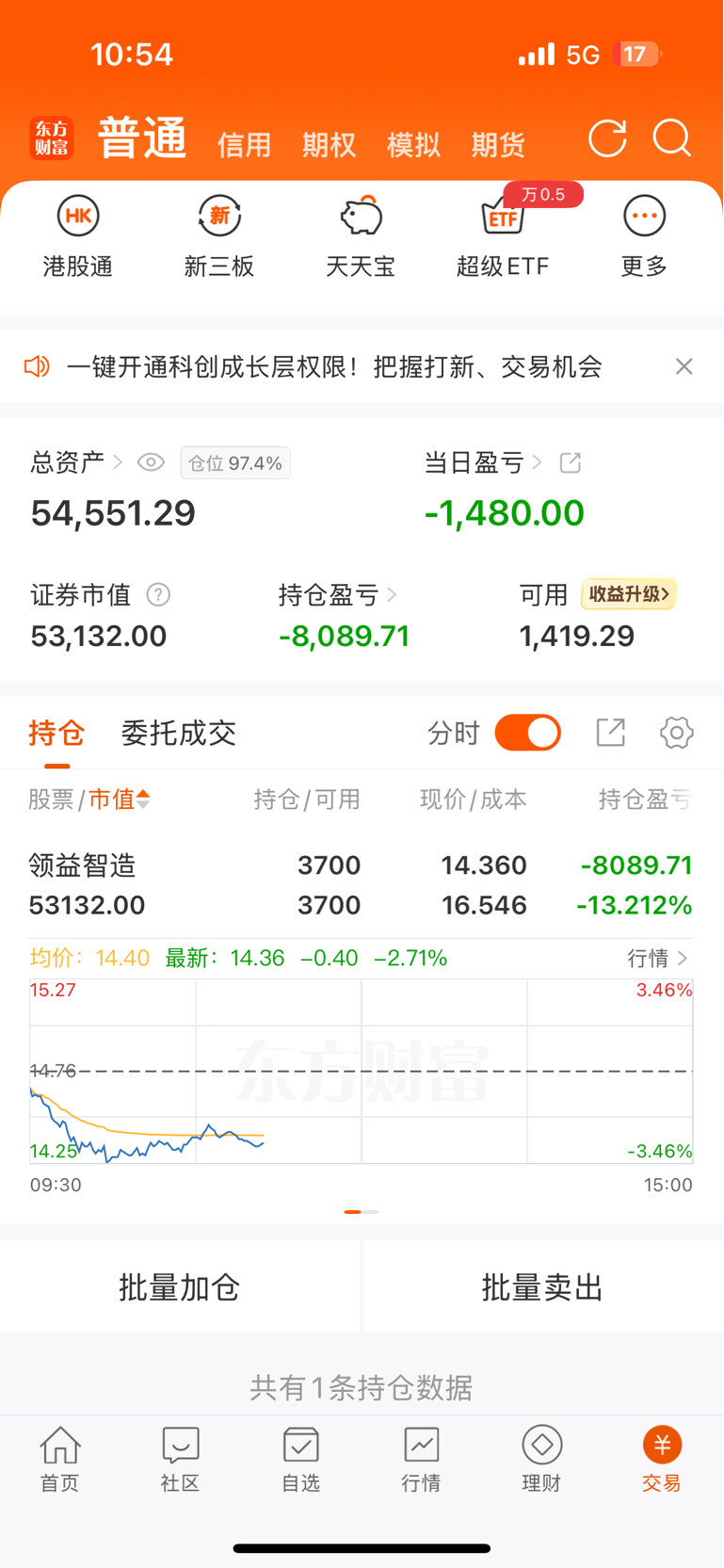Tap the 更多 three-dots icon

645,216
